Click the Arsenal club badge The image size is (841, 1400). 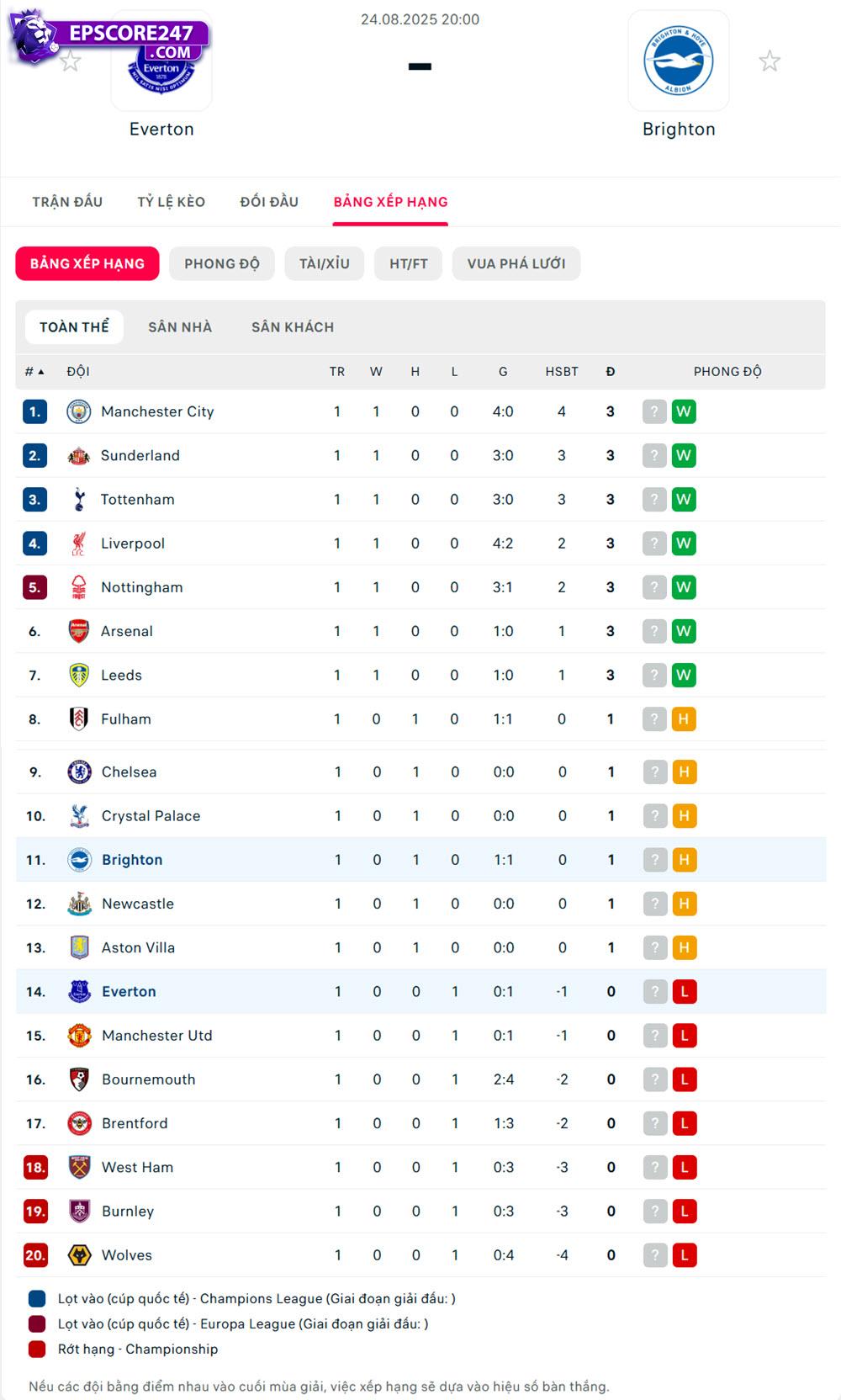pos(78,631)
